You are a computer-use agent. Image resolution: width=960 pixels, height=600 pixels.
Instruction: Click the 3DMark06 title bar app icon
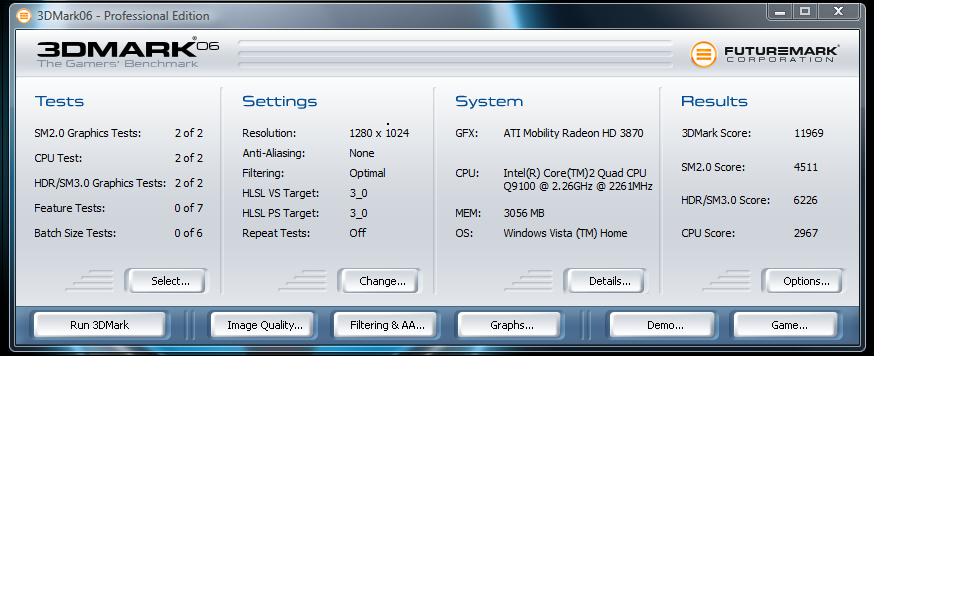[x=23, y=15]
